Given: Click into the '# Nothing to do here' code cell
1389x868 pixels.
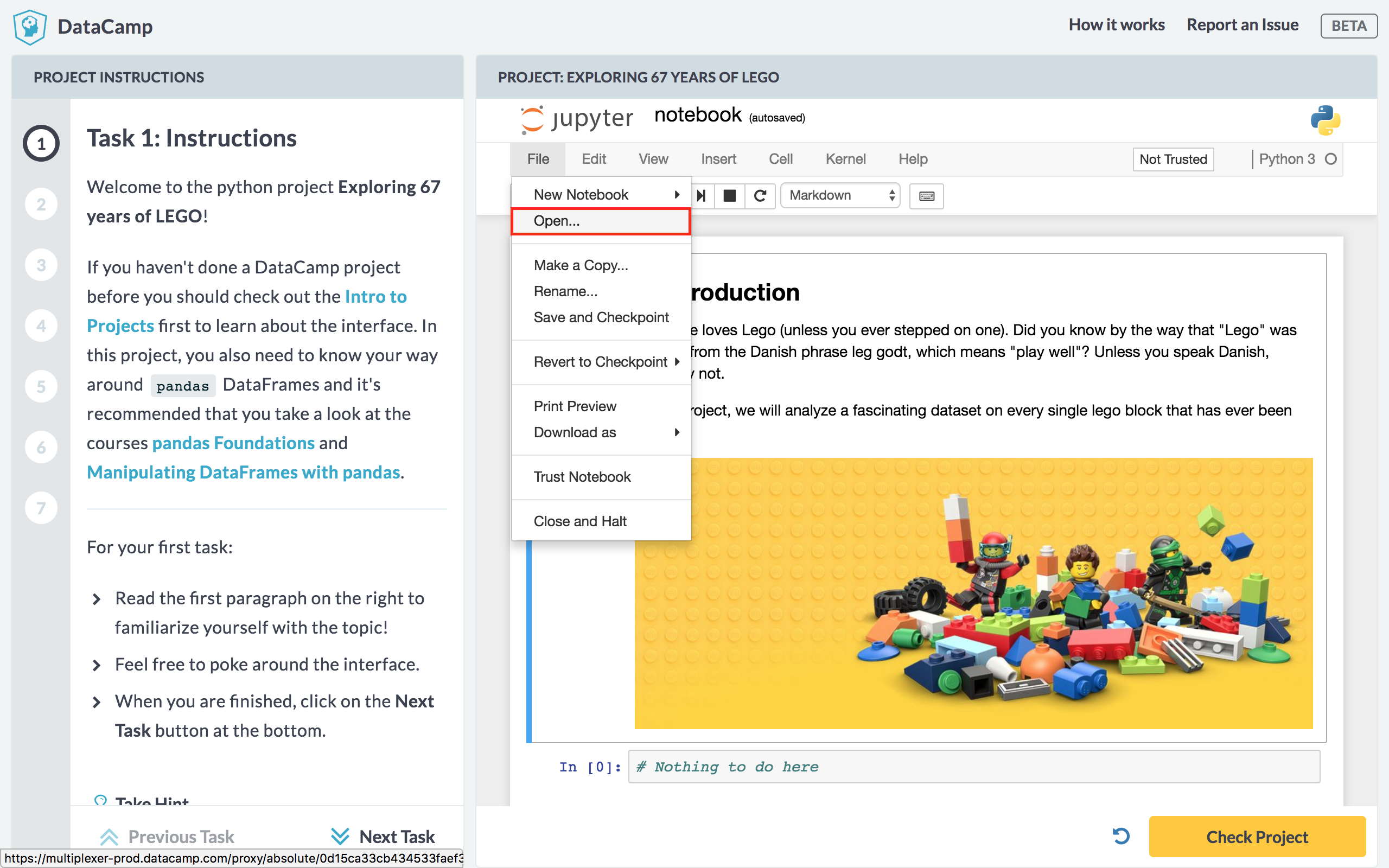Looking at the screenshot, I should coord(973,767).
